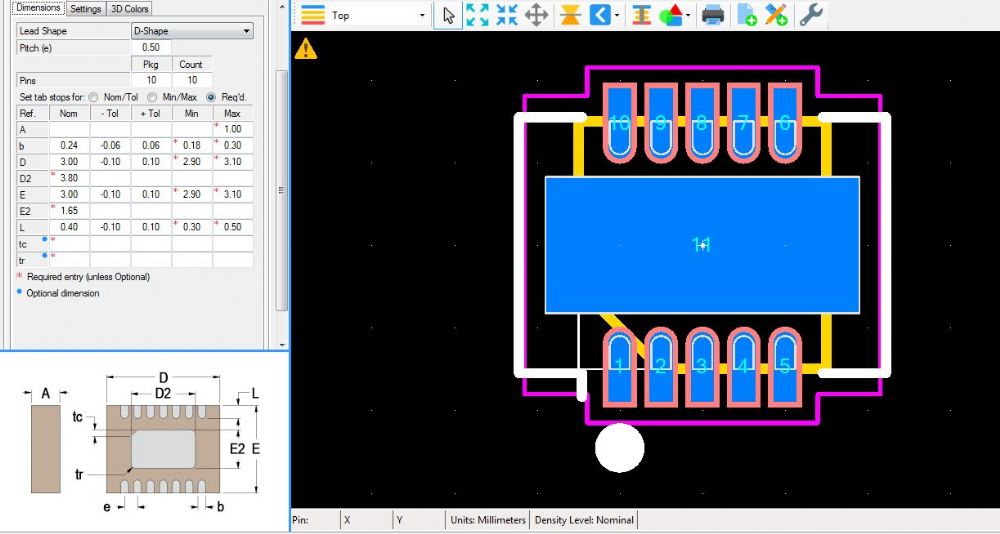Click the blue center thermal pad 11
Screen dimensions: 1000x534
pyautogui.click(x=701, y=245)
